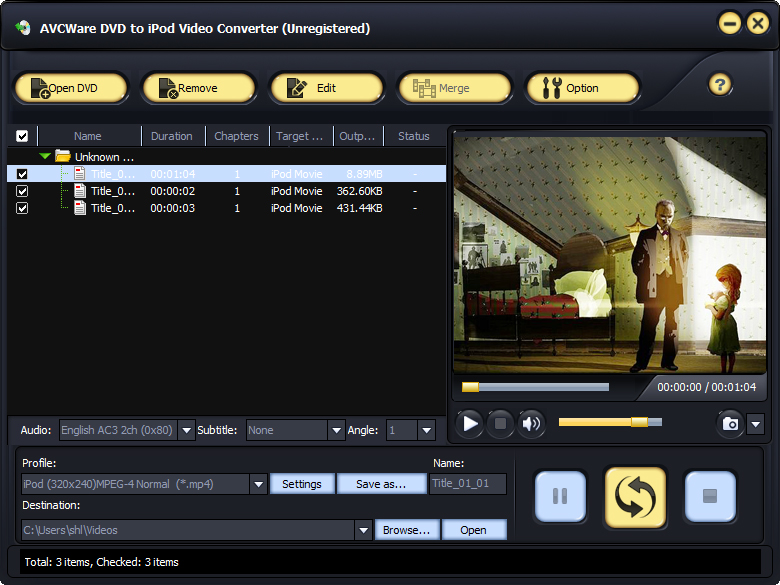Click the Unknown folder icon

[63, 156]
